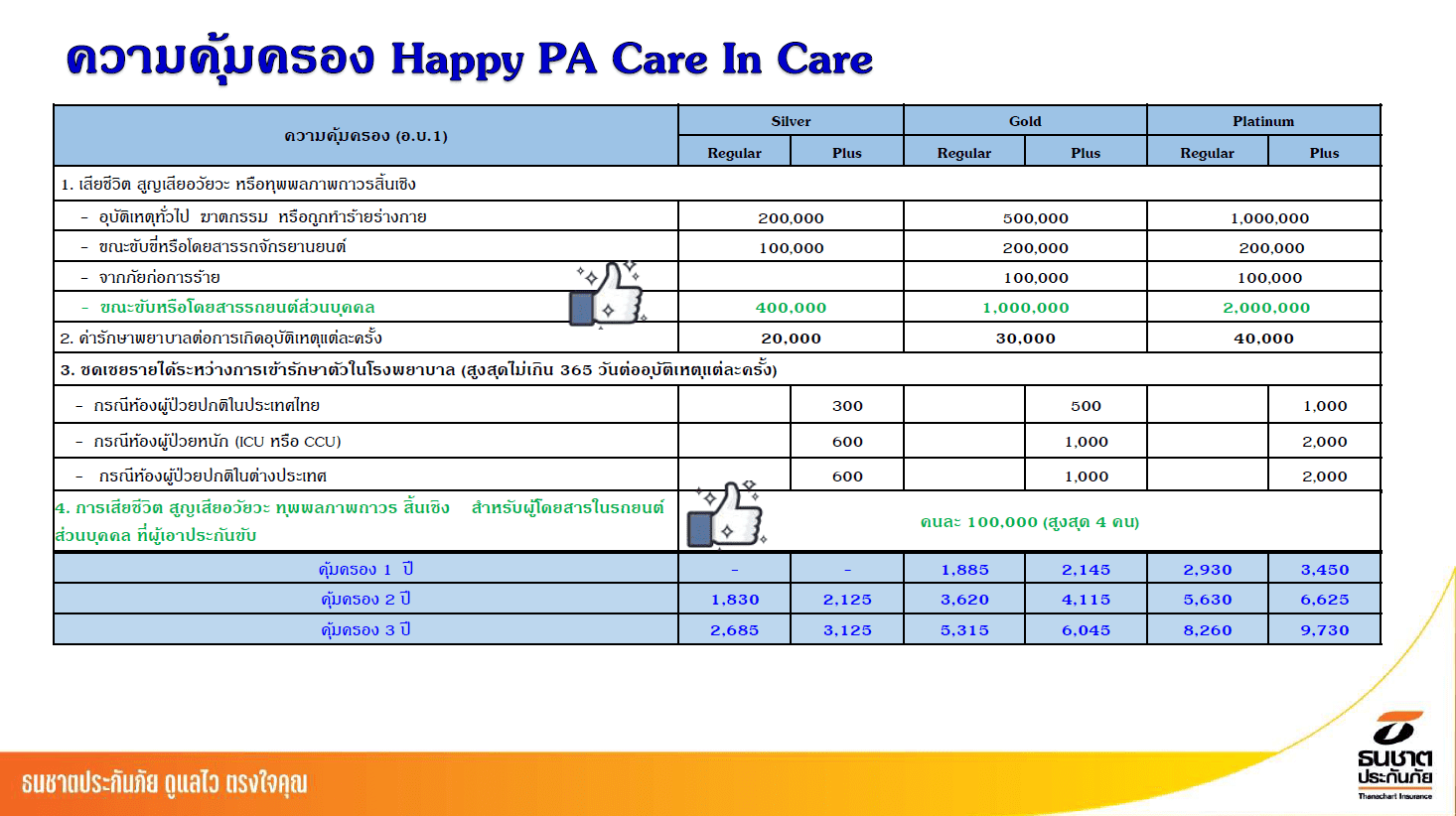Select the Silver plan column header
1456x816 pixels.
coord(791,121)
